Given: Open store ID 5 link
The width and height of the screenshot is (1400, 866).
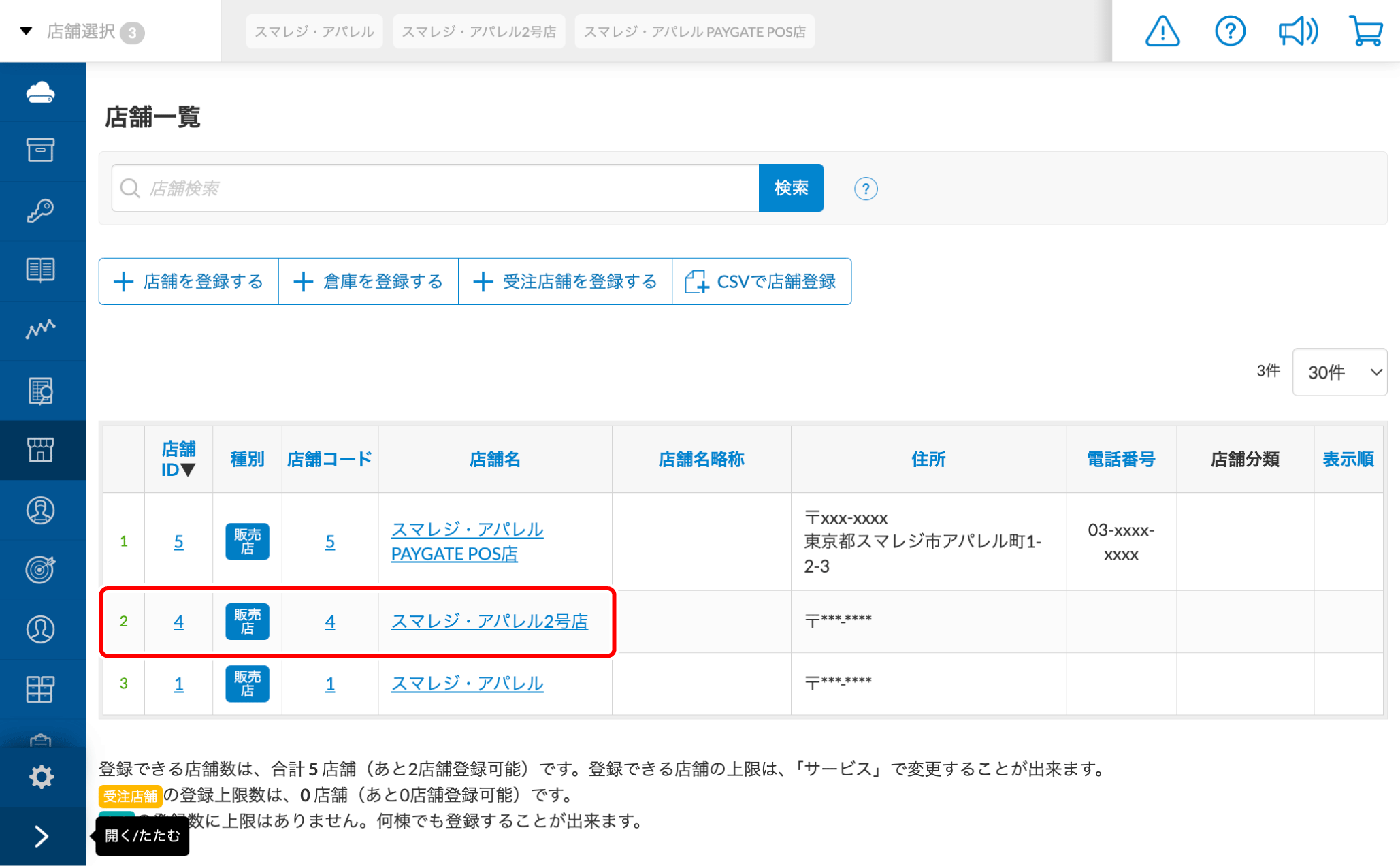Looking at the screenshot, I should pos(178,541).
